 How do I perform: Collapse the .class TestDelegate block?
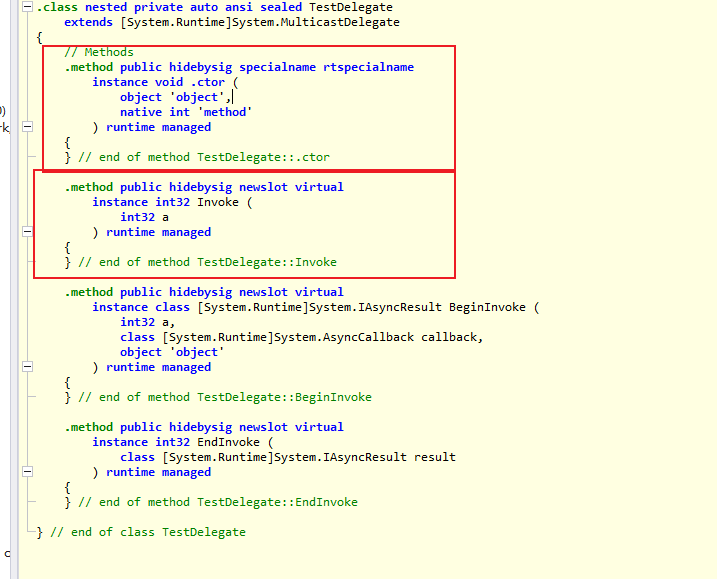tap(27, 7)
